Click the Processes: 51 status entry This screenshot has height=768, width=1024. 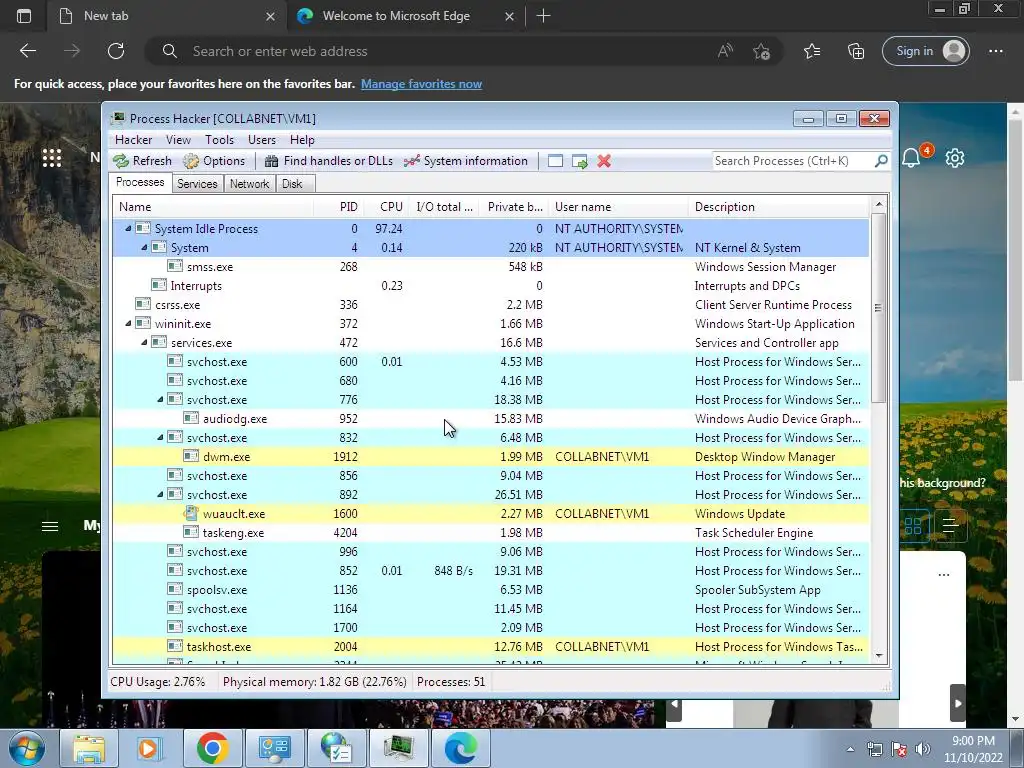click(x=451, y=682)
